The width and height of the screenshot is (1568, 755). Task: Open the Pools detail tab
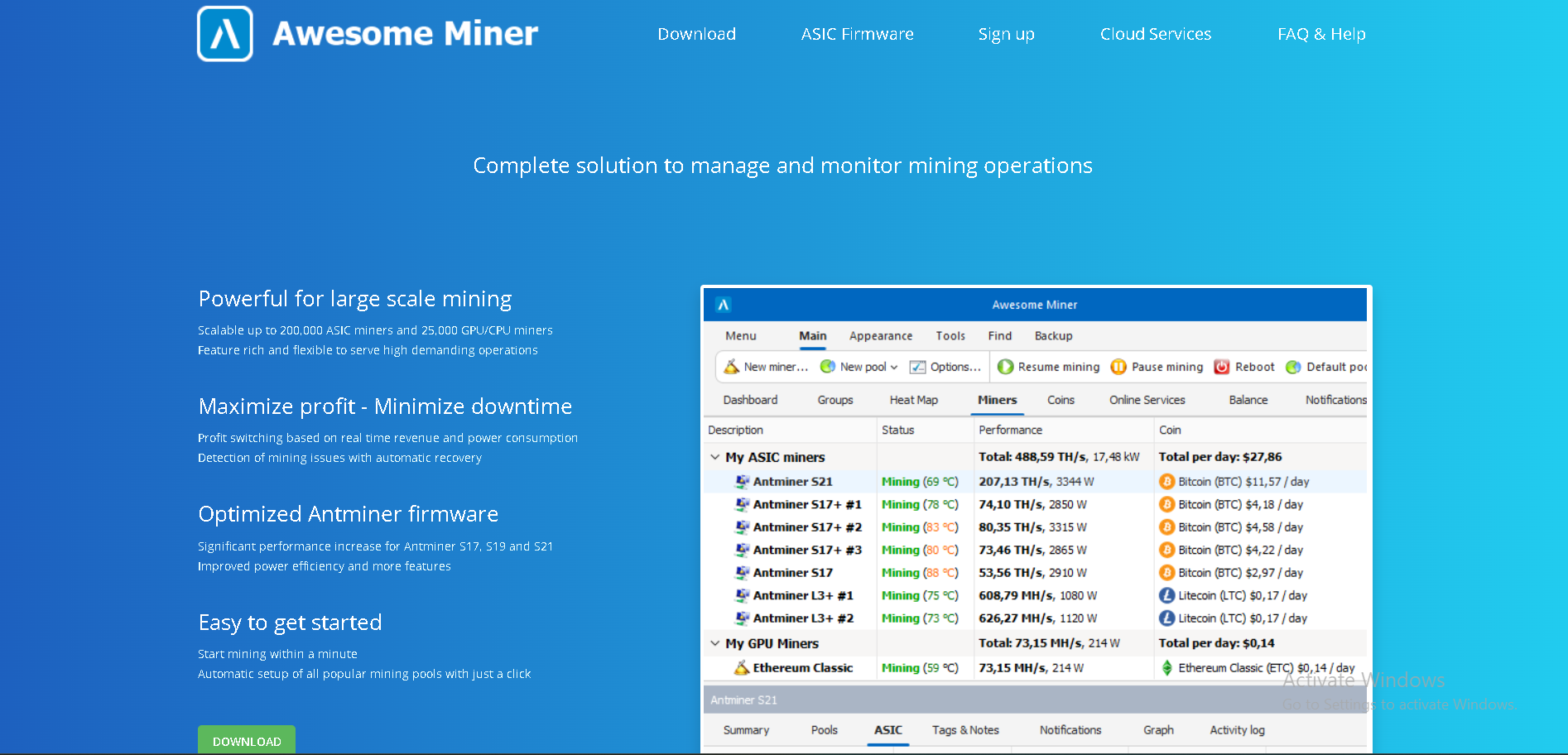click(x=824, y=730)
